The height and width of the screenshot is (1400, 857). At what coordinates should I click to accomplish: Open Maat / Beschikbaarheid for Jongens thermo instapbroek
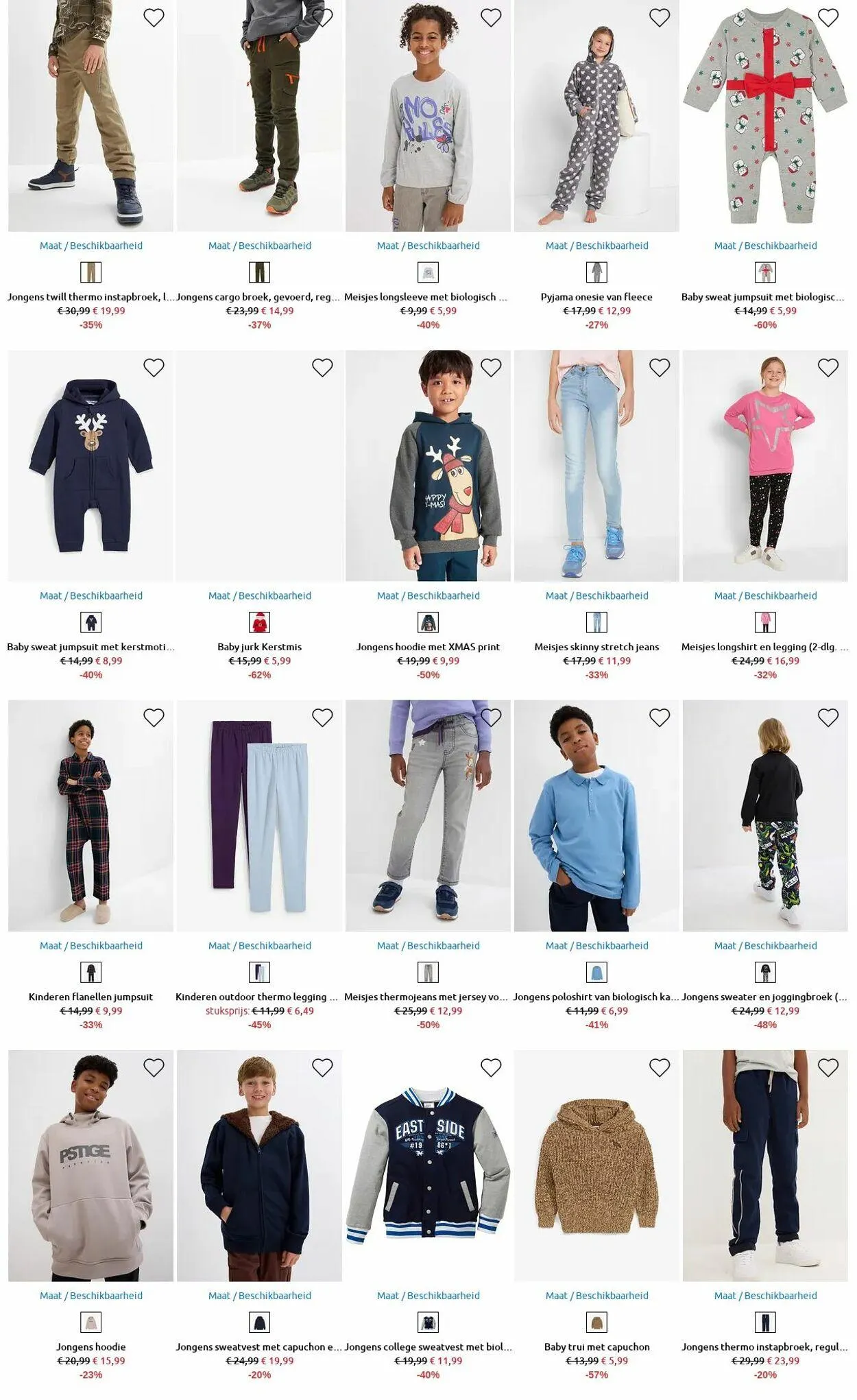[765, 1295]
